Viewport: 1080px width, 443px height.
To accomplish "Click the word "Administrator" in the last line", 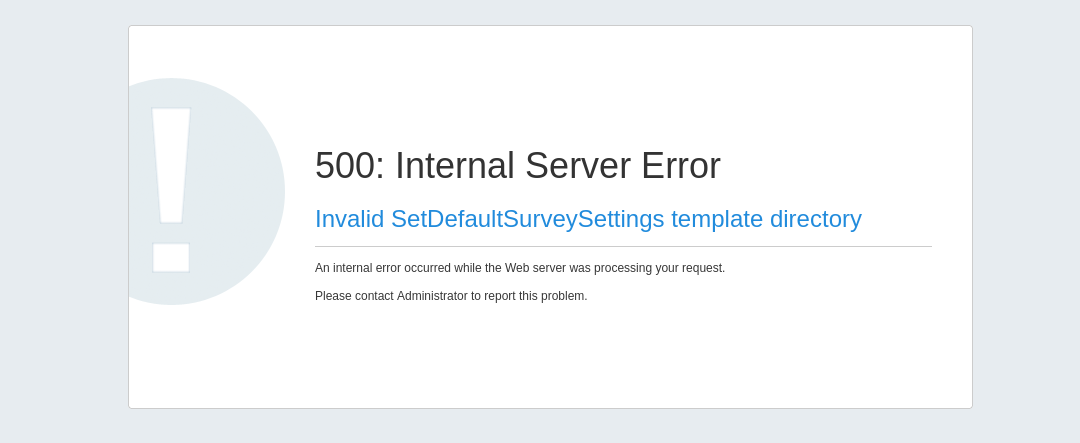I will click(432, 296).
